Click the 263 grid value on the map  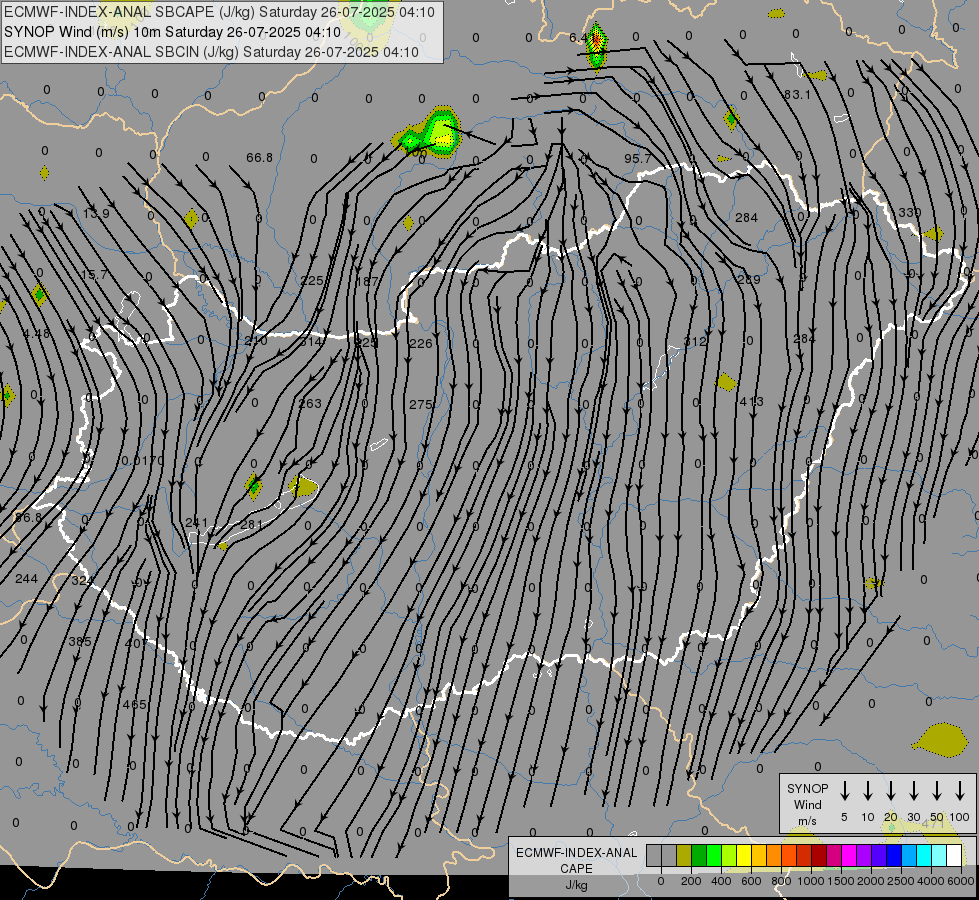tap(310, 403)
